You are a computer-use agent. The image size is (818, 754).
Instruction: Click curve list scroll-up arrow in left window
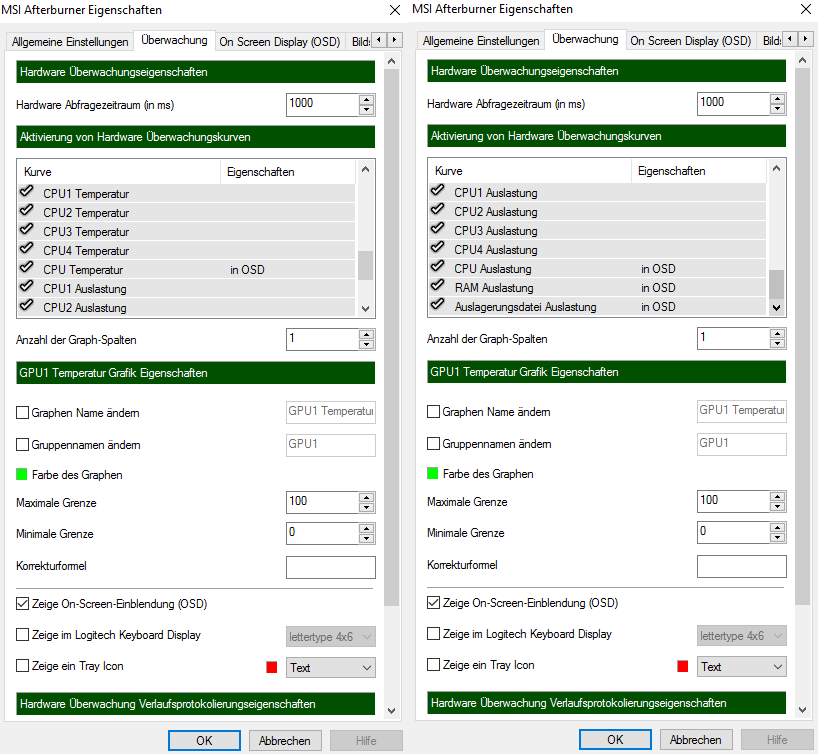coord(366,169)
